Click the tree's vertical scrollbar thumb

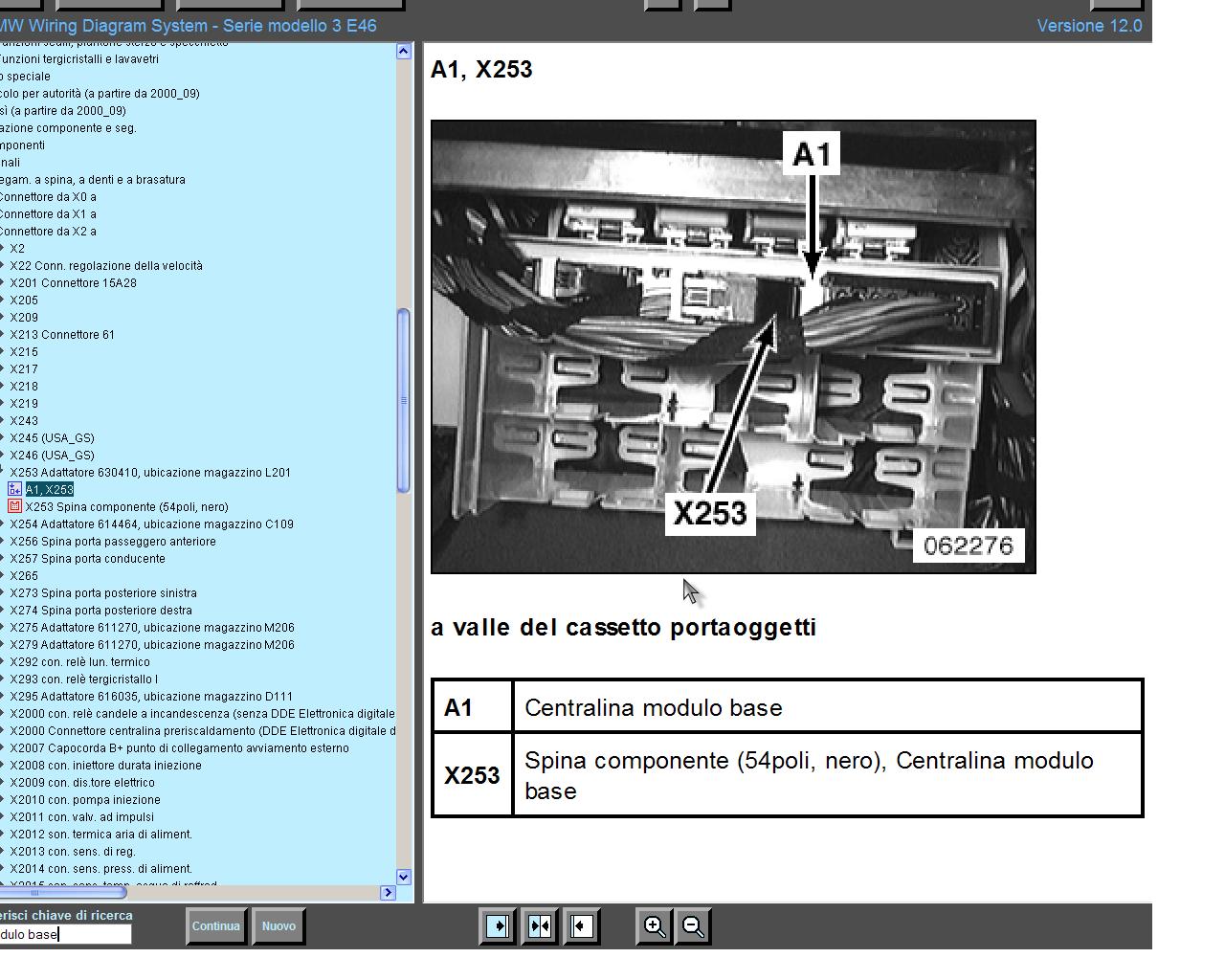click(x=403, y=400)
